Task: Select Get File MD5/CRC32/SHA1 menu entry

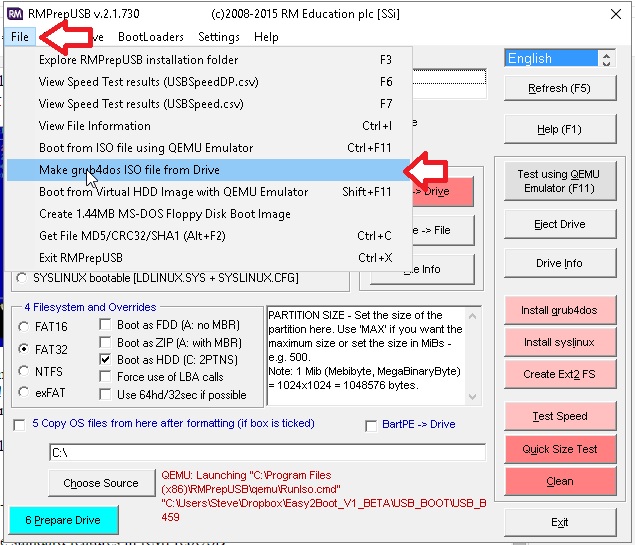Action: click(x=209, y=236)
